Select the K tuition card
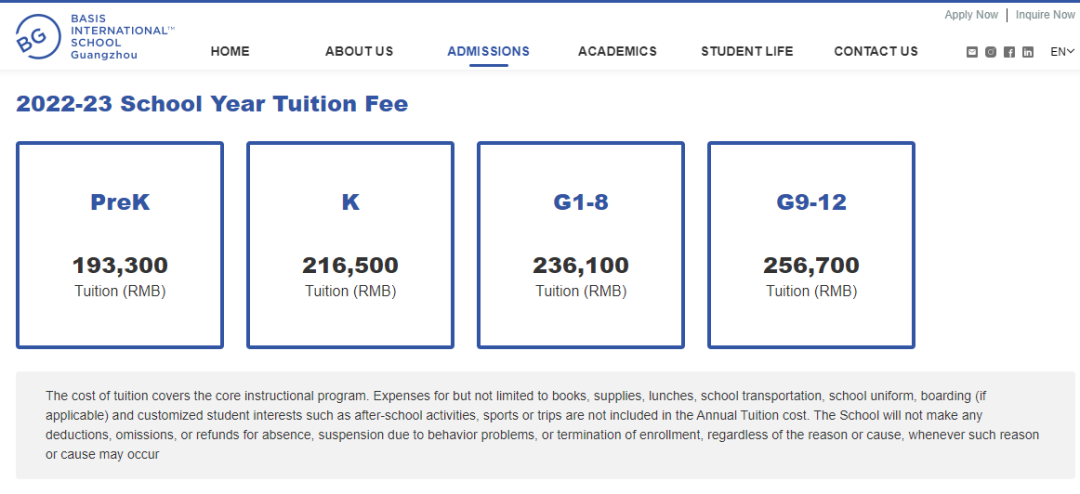 point(350,245)
